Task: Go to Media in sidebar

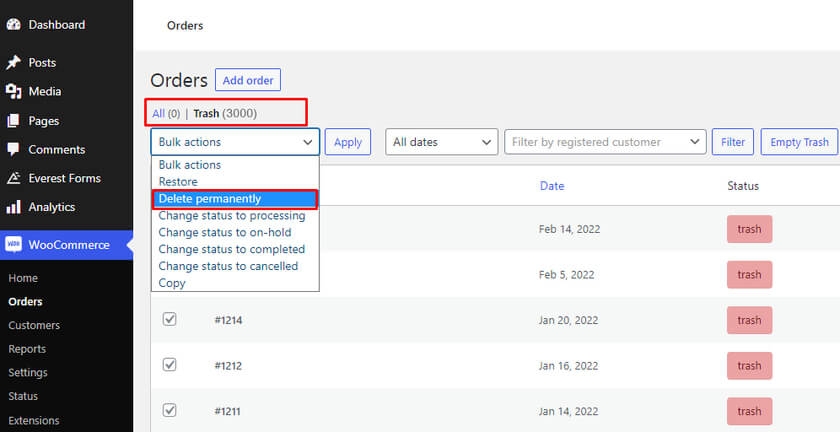Action: pos(45,92)
